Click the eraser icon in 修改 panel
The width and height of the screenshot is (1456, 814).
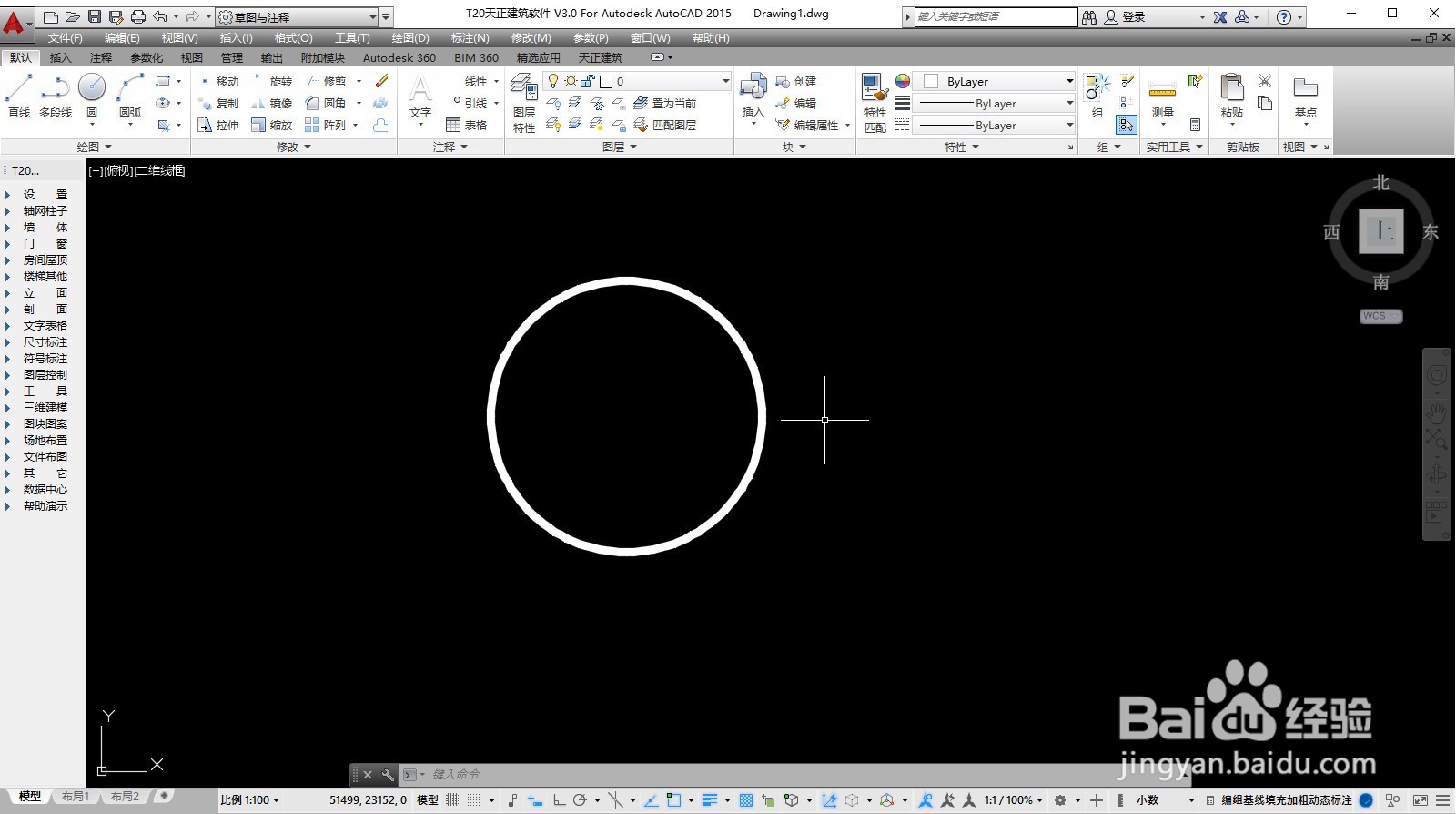(x=381, y=81)
